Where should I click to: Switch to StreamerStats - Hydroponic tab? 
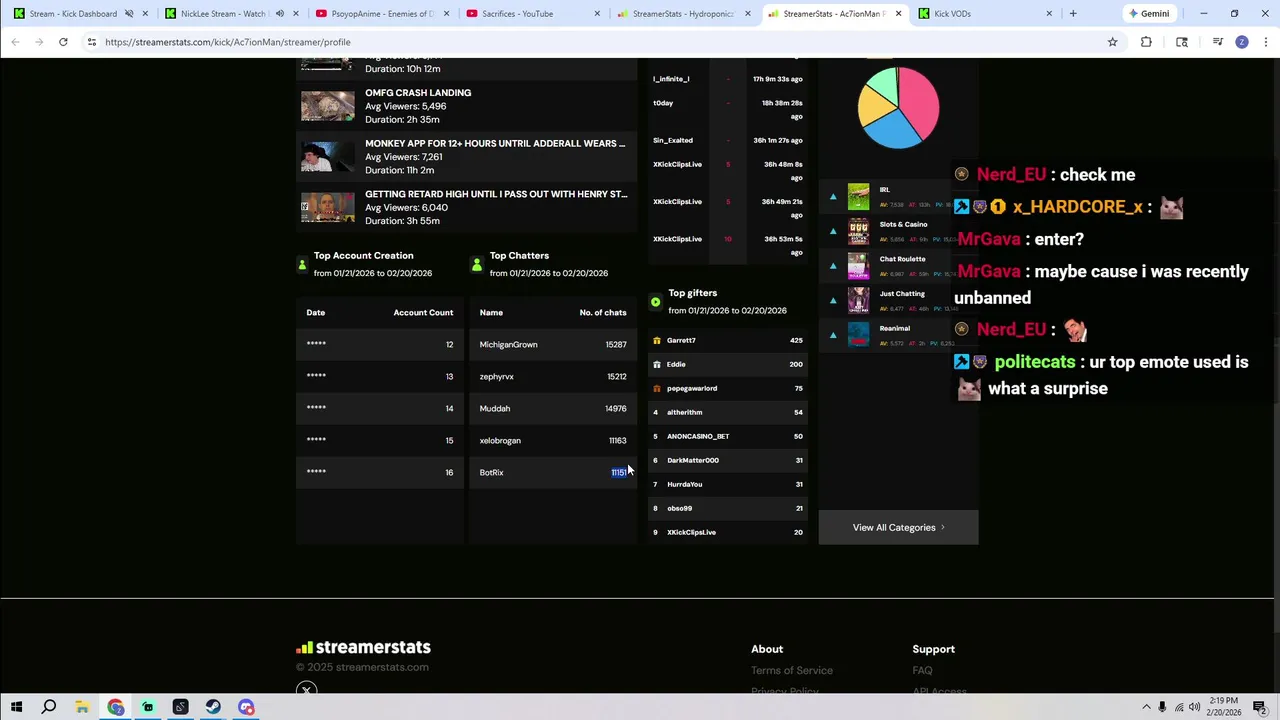[x=683, y=14]
